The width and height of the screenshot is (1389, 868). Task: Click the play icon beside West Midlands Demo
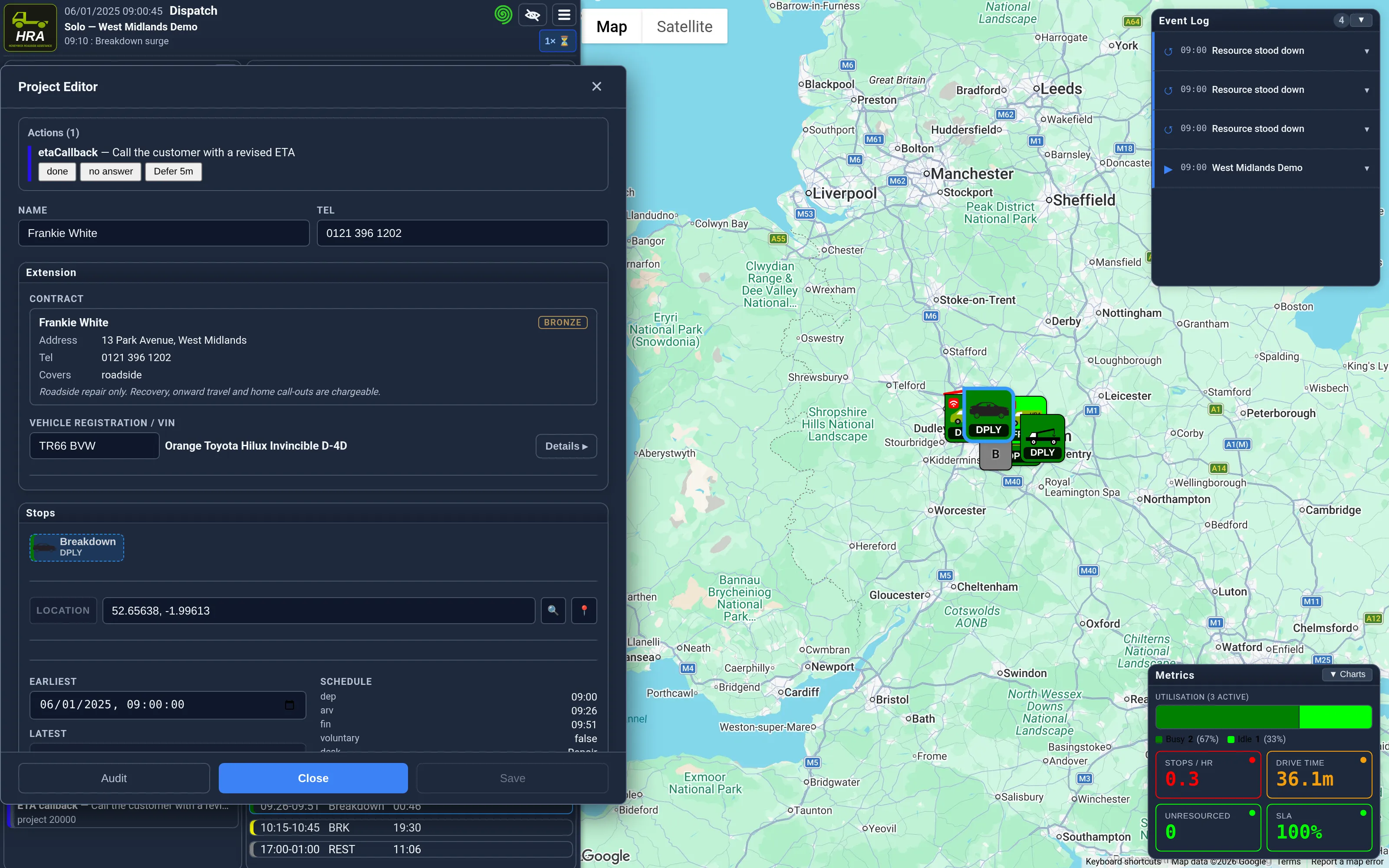[x=1168, y=169]
